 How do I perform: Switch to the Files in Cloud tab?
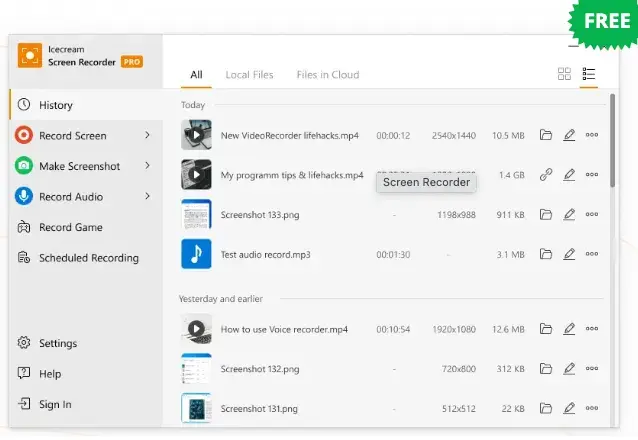coord(327,75)
